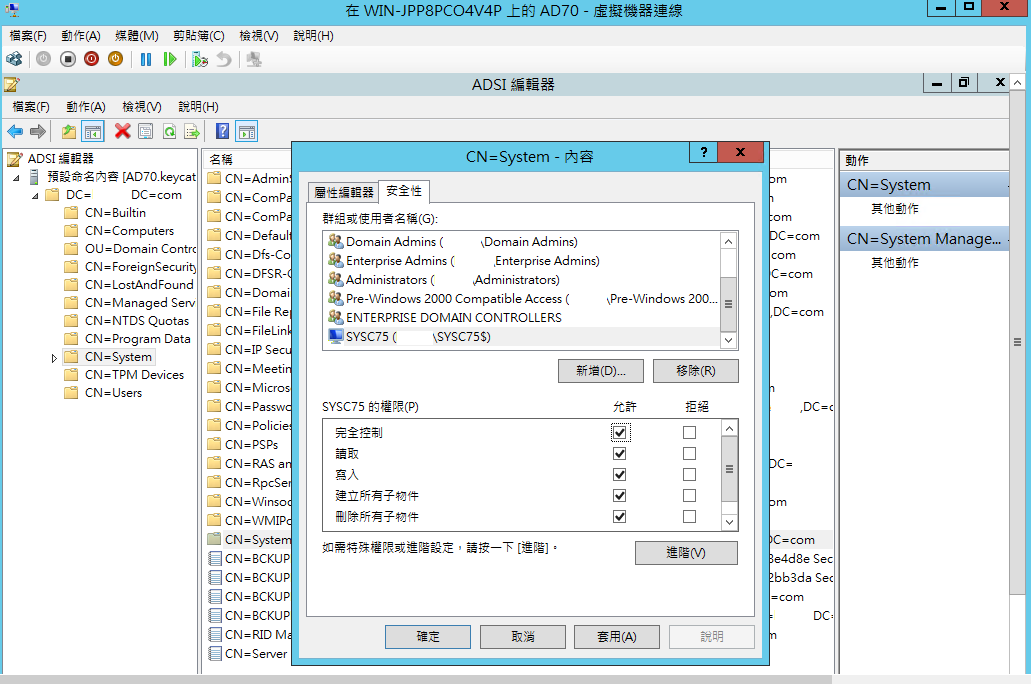Viewport: 1031px width, 684px height.
Task: Click the blue Back arrow in ADSI toolbar
Action: (x=15, y=131)
